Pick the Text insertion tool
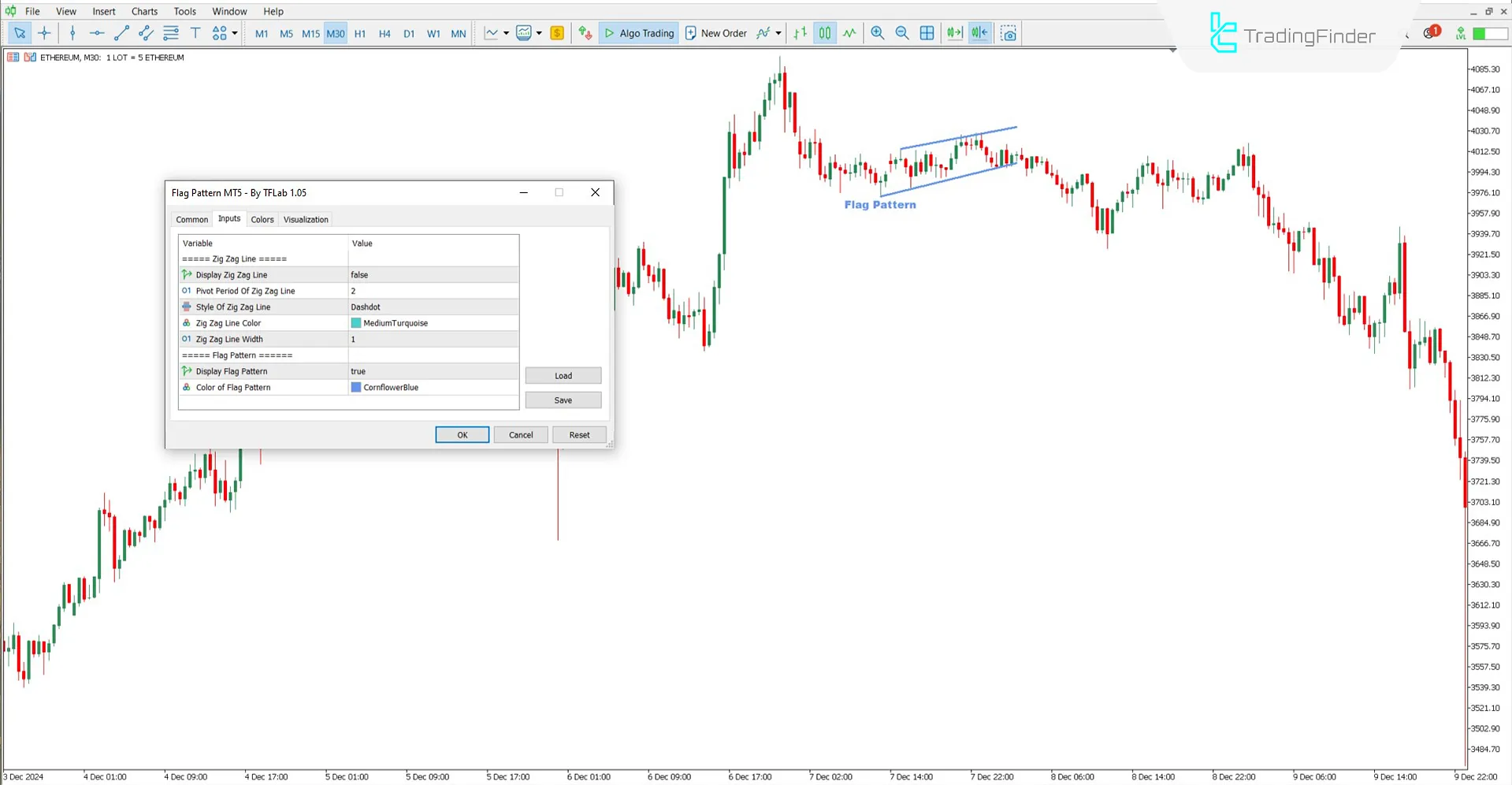This screenshot has height=785, width=1512. coord(195,33)
